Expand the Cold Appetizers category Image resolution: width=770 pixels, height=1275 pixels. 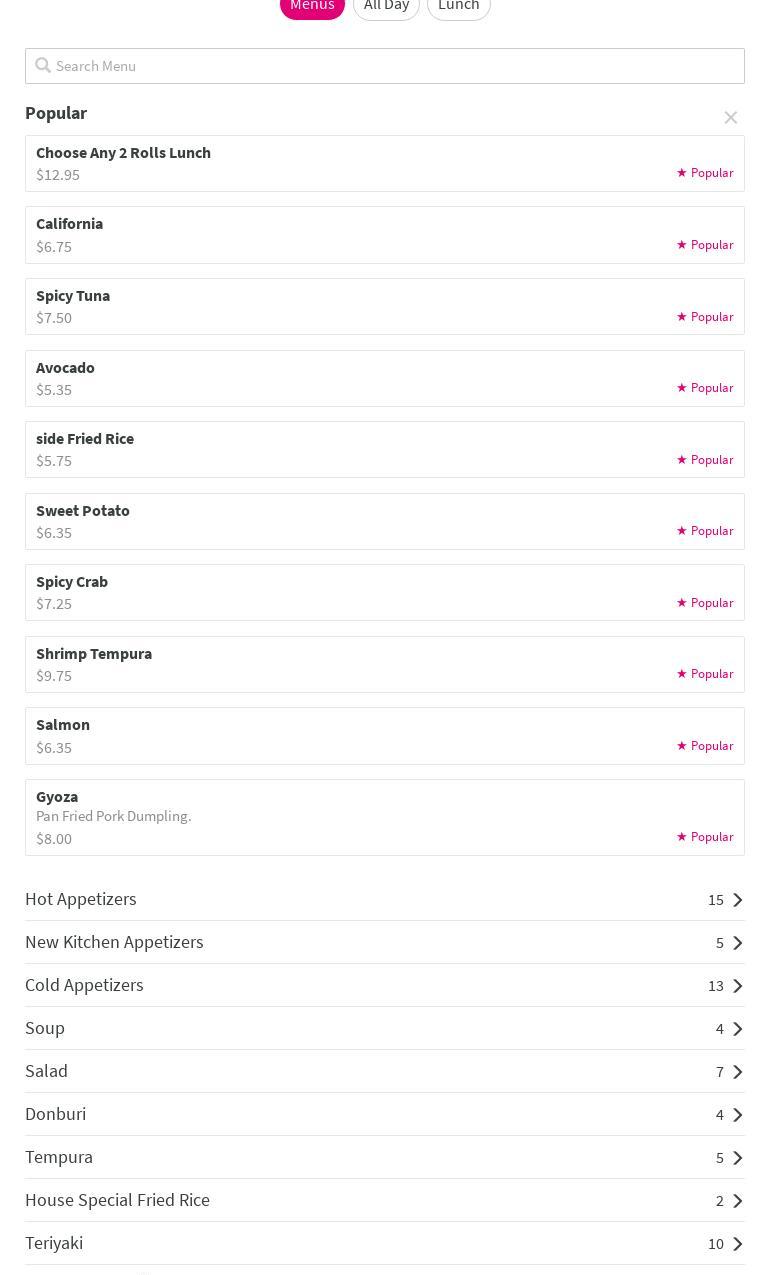click(x=84, y=985)
